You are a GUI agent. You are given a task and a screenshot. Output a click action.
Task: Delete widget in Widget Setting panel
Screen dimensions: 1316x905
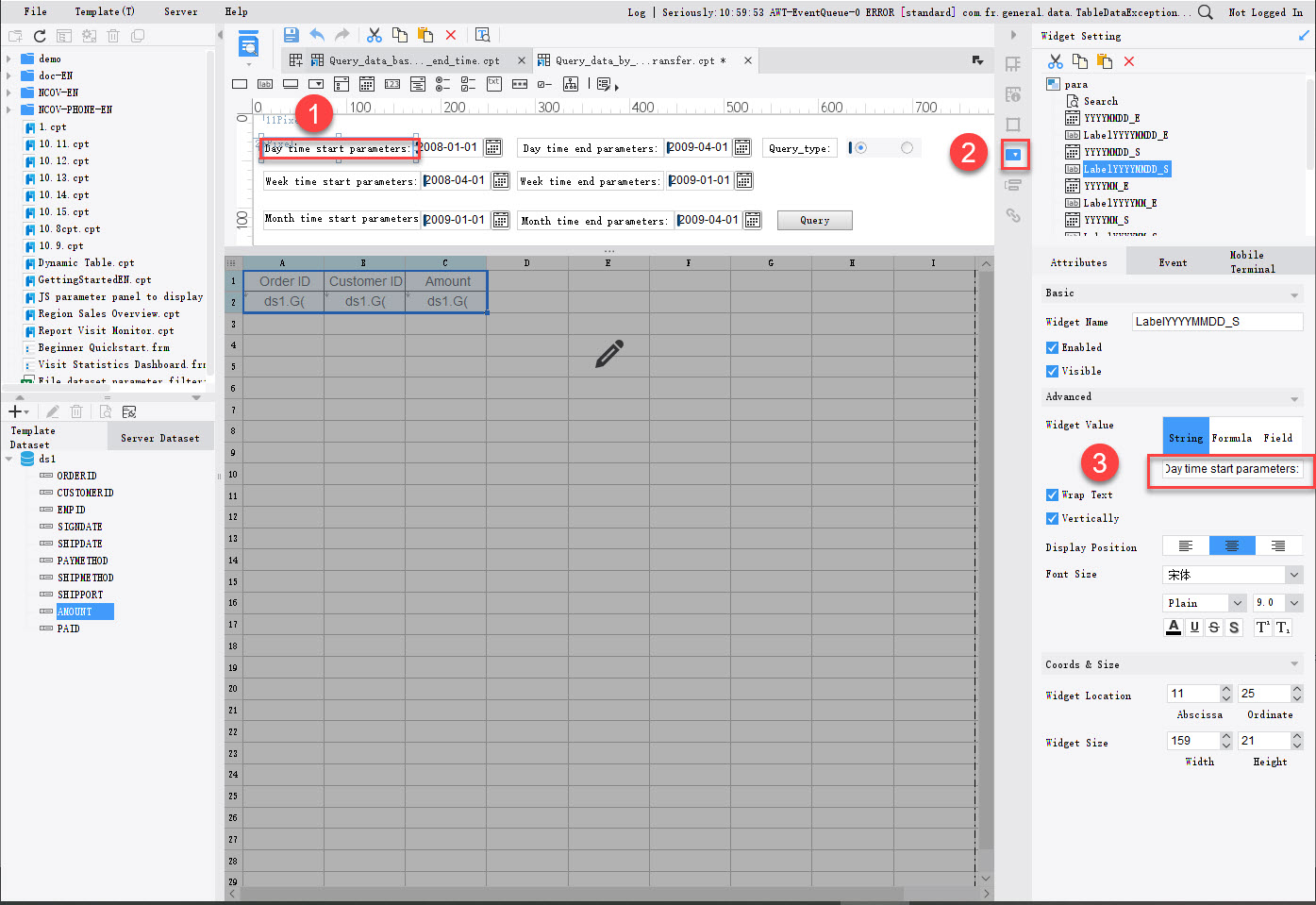tap(1129, 61)
